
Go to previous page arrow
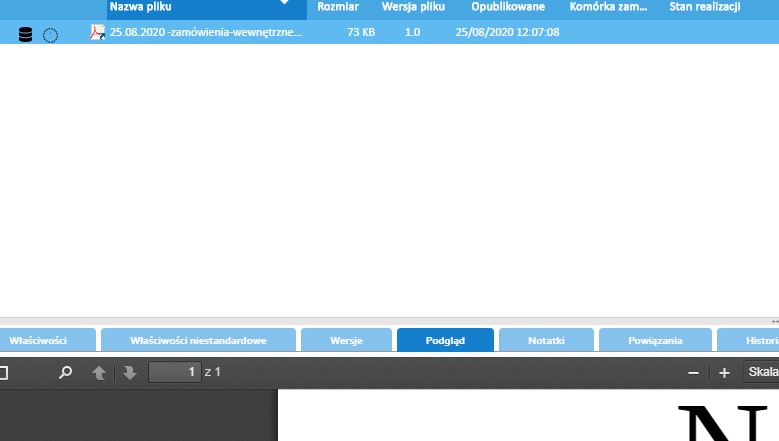click(x=99, y=372)
